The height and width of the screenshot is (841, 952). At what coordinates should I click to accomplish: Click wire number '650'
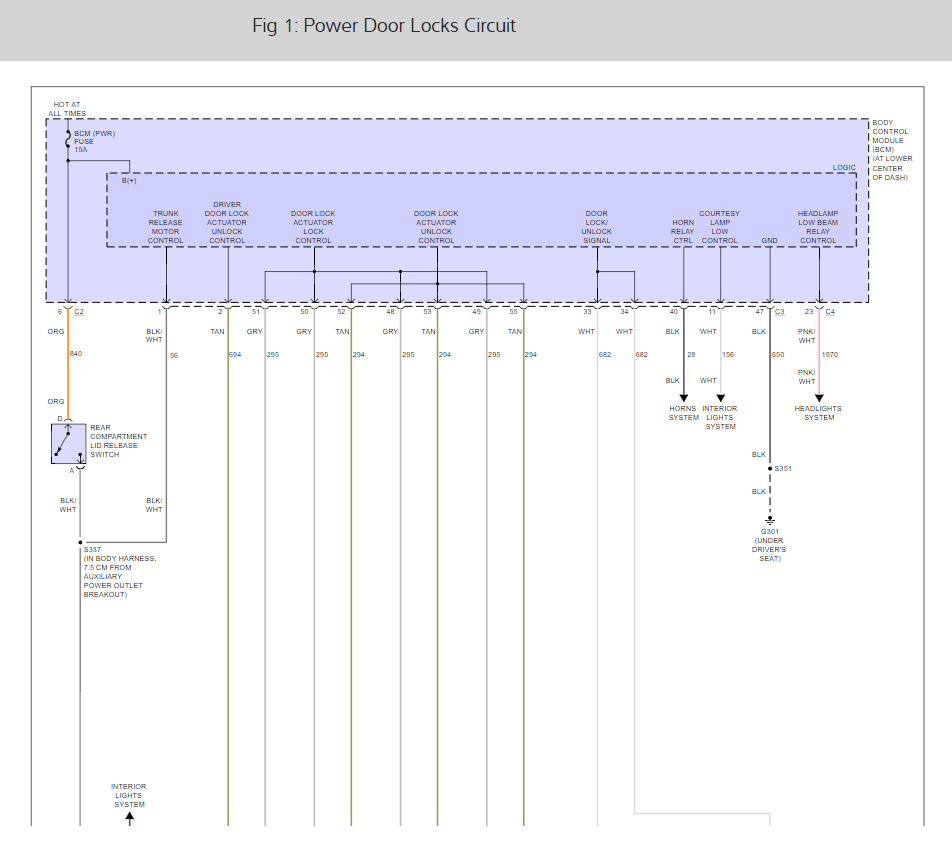[778, 355]
